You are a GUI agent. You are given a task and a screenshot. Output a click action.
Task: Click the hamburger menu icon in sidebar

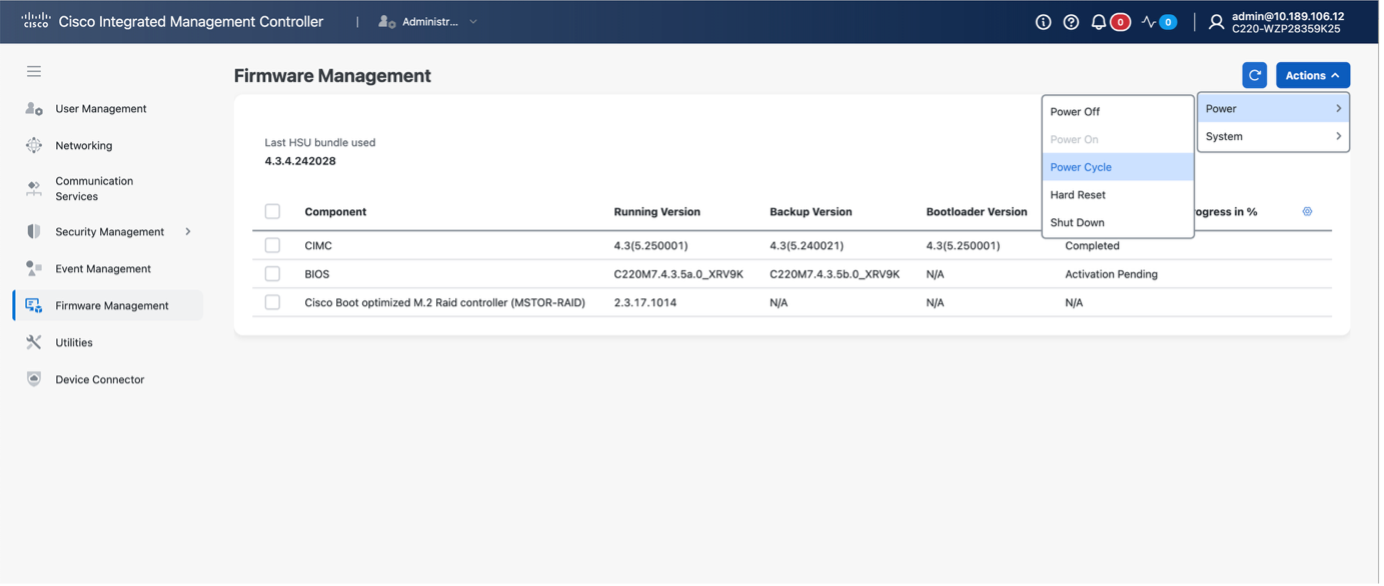coord(34,71)
